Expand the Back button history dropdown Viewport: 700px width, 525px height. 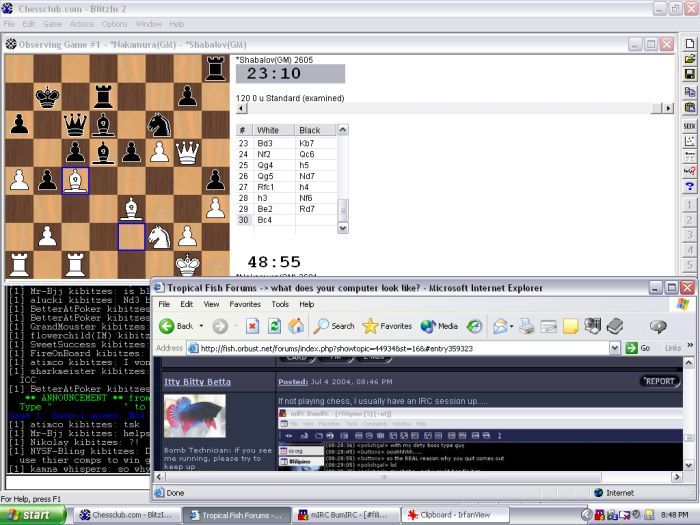203,326
